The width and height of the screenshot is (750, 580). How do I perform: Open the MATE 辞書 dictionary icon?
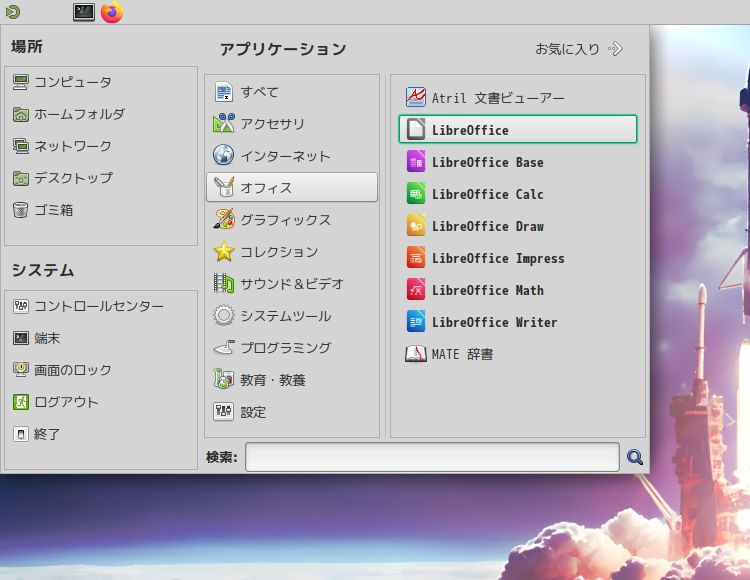416,354
